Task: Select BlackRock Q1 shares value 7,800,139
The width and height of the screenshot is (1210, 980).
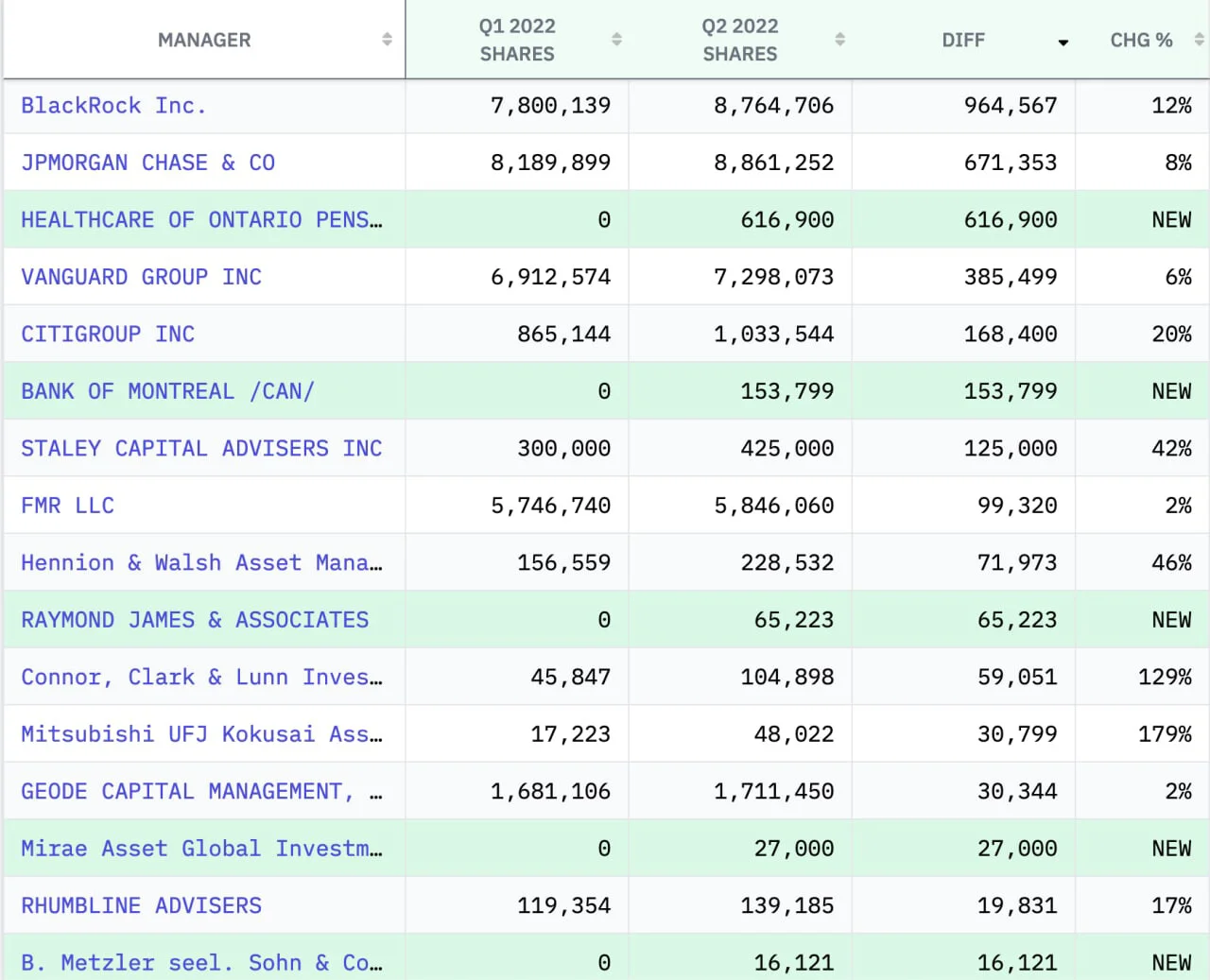Action: tap(550, 106)
